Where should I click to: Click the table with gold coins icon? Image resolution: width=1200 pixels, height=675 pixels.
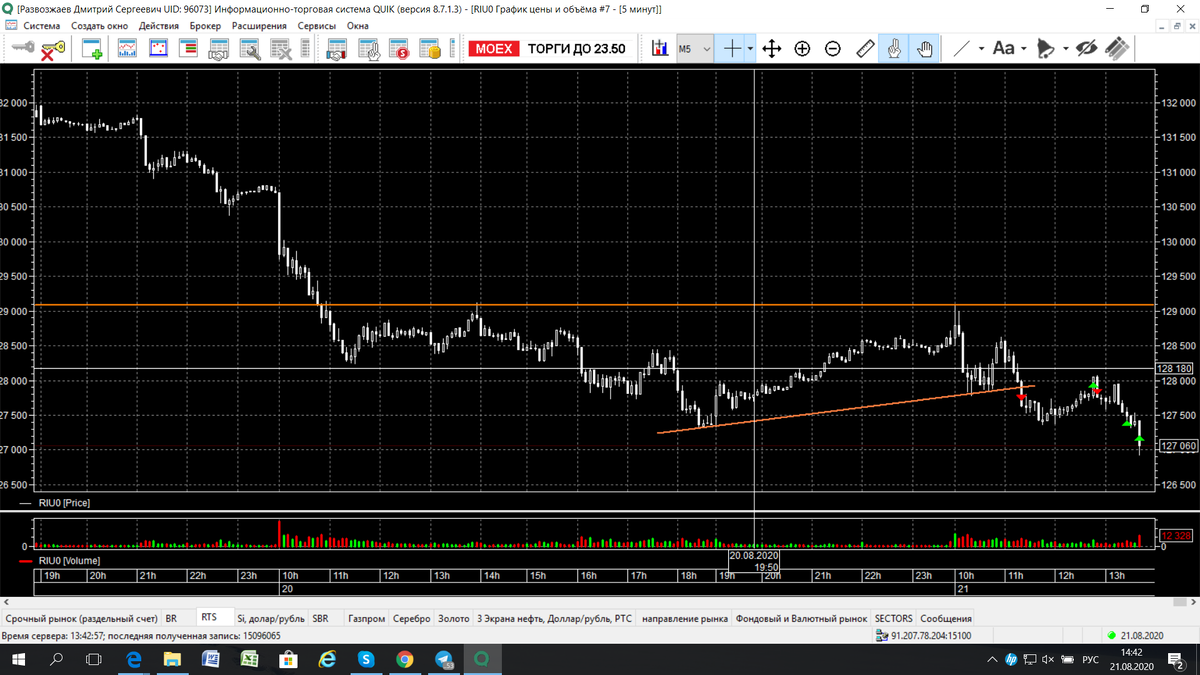pyautogui.click(x=430, y=48)
